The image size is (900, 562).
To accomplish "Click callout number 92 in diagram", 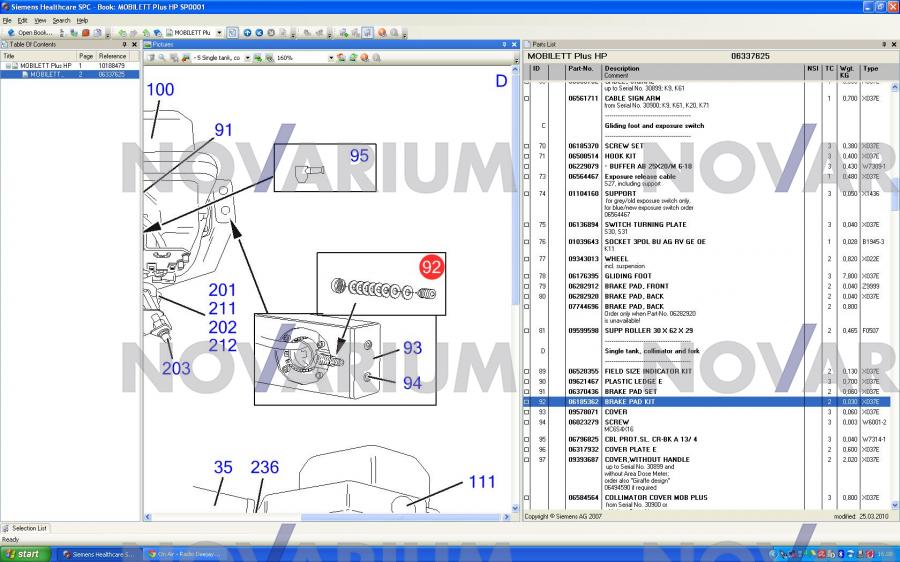I will (431, 267).
